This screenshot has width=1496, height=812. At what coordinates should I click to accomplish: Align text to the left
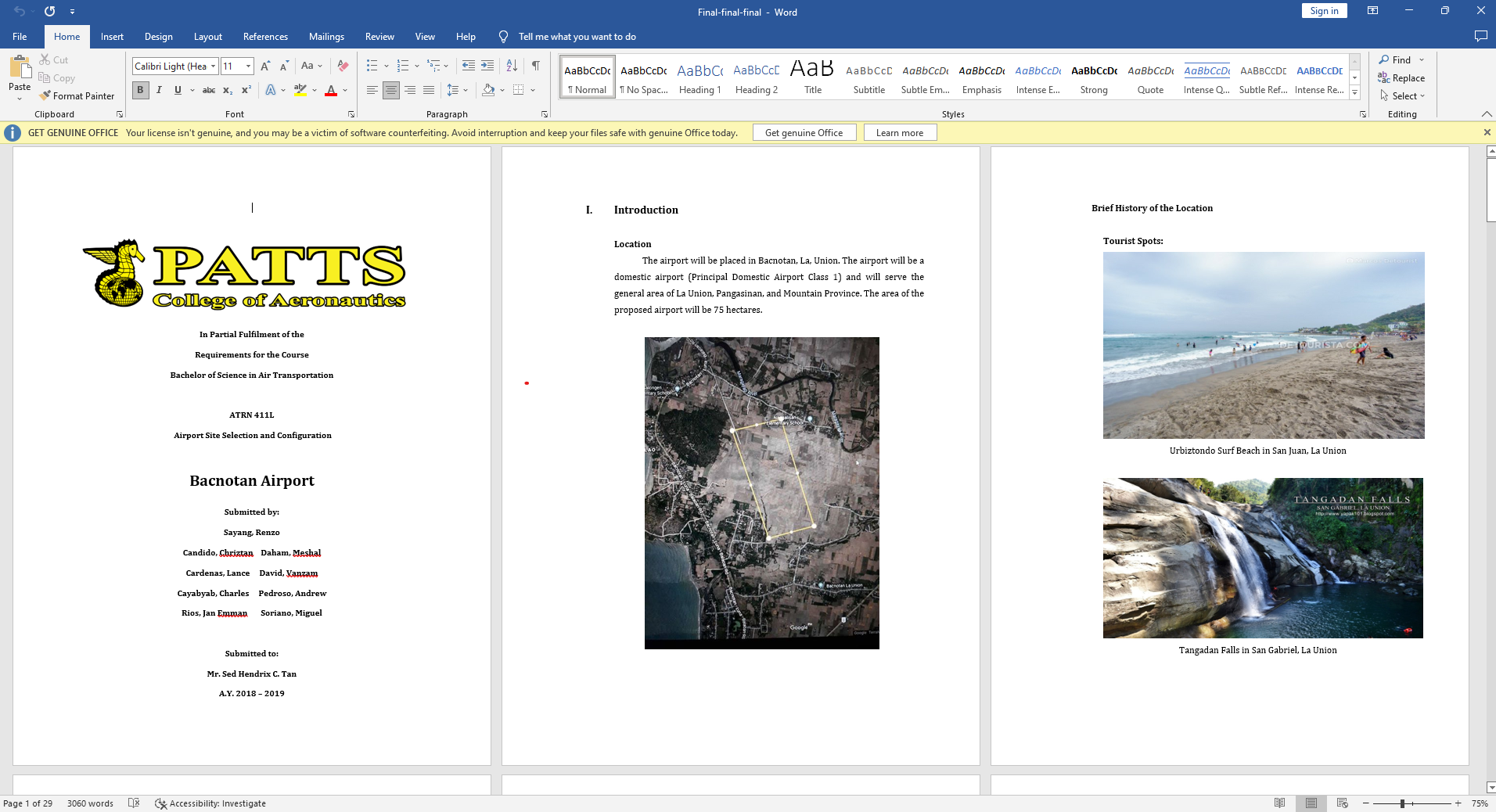point(372,91)
